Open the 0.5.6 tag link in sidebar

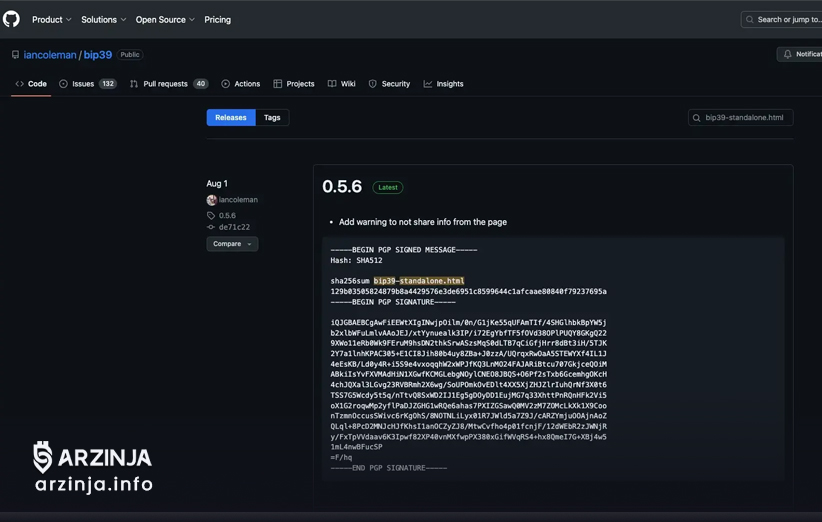coord(227,215)
